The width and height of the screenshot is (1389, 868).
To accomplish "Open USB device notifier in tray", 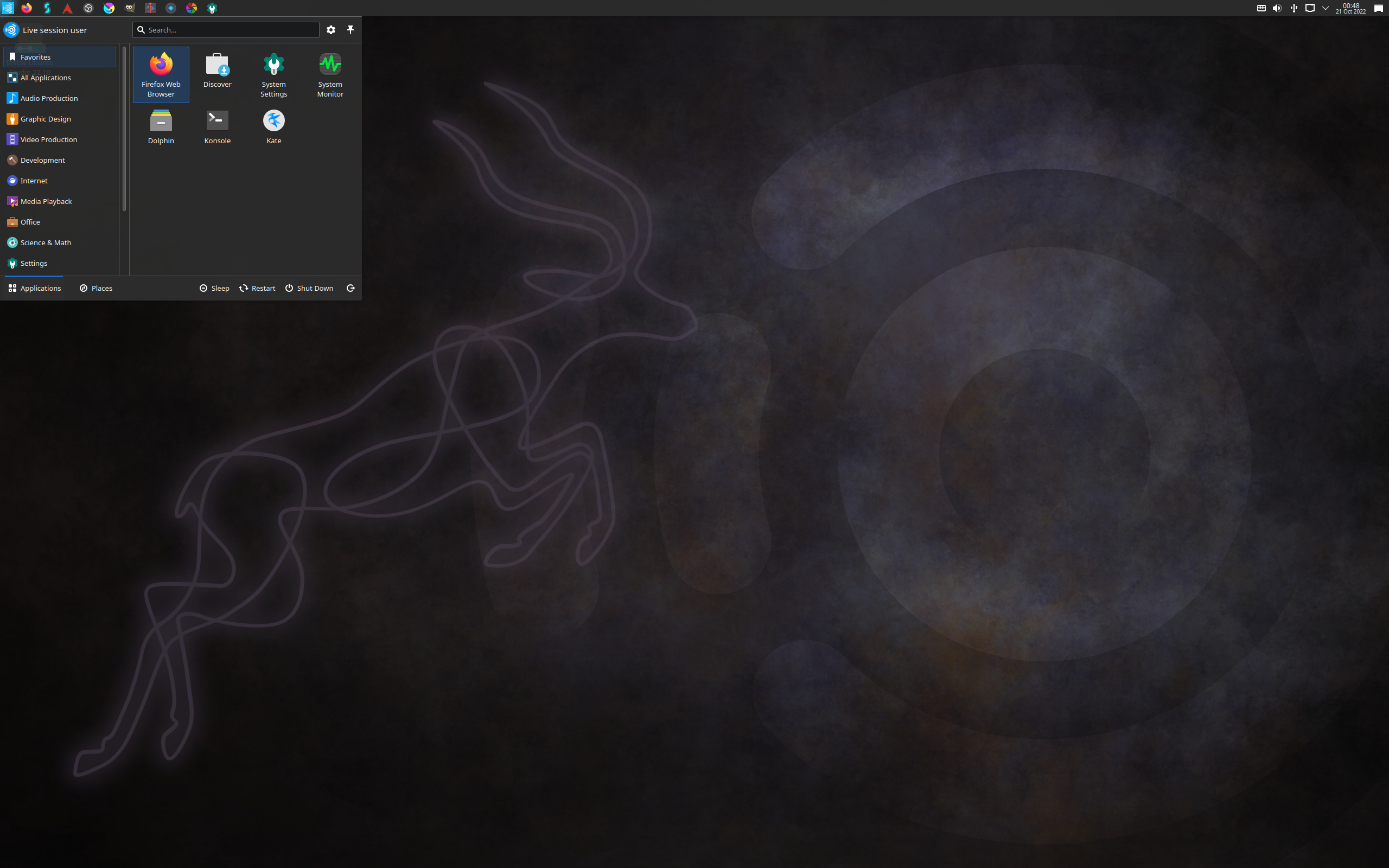I will click(x=1294, y=8).
